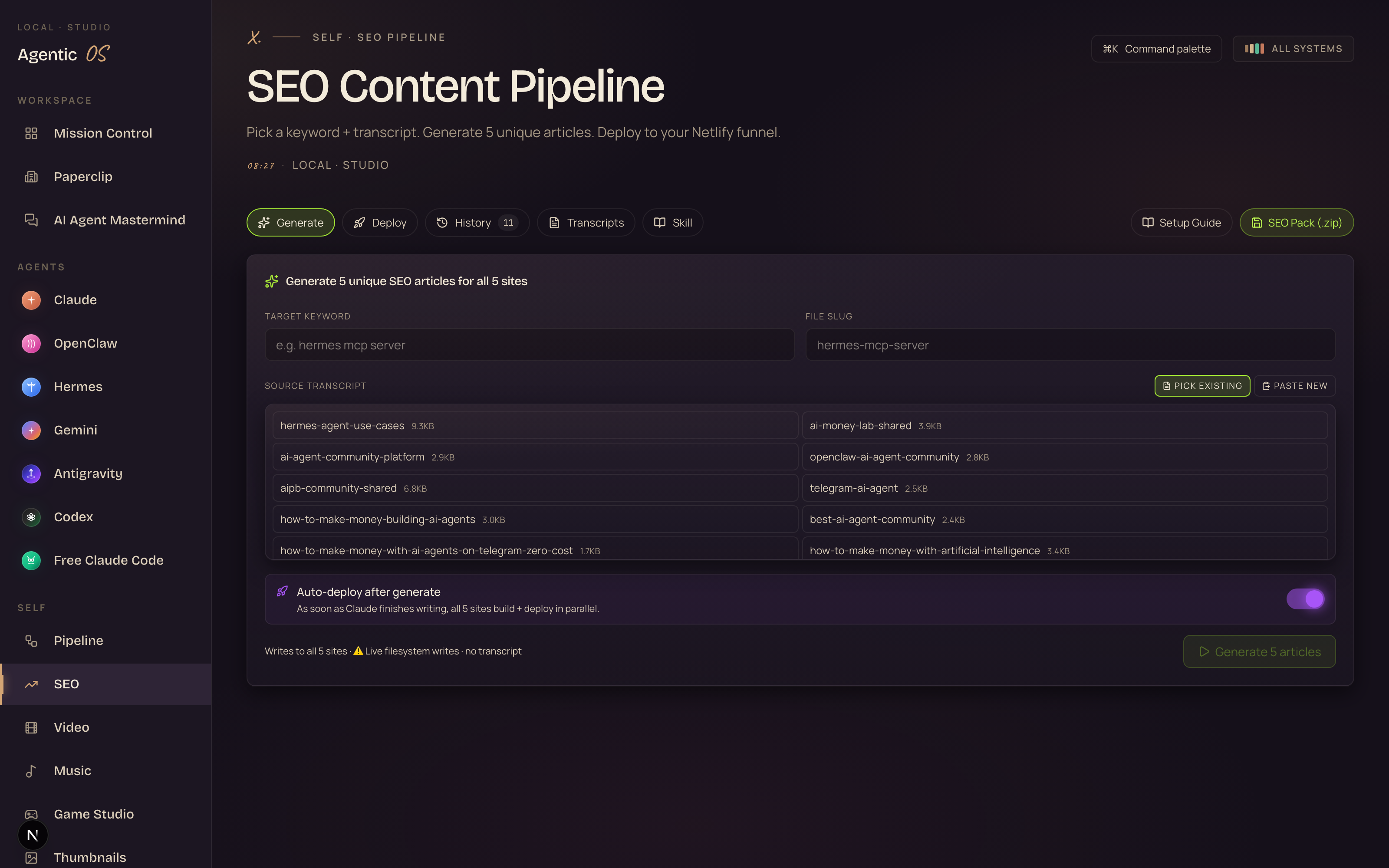Switch to Paste New transcript mode

click(1295, 386)
